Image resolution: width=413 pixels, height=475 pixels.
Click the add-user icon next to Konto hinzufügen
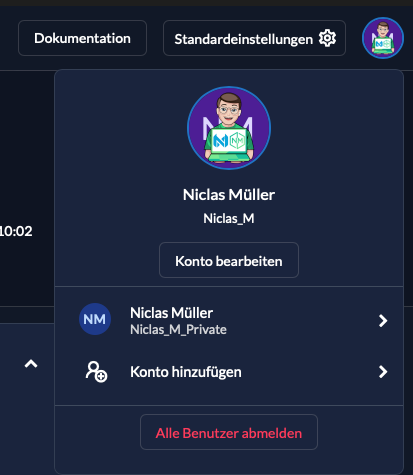click(x=96, y=372)
